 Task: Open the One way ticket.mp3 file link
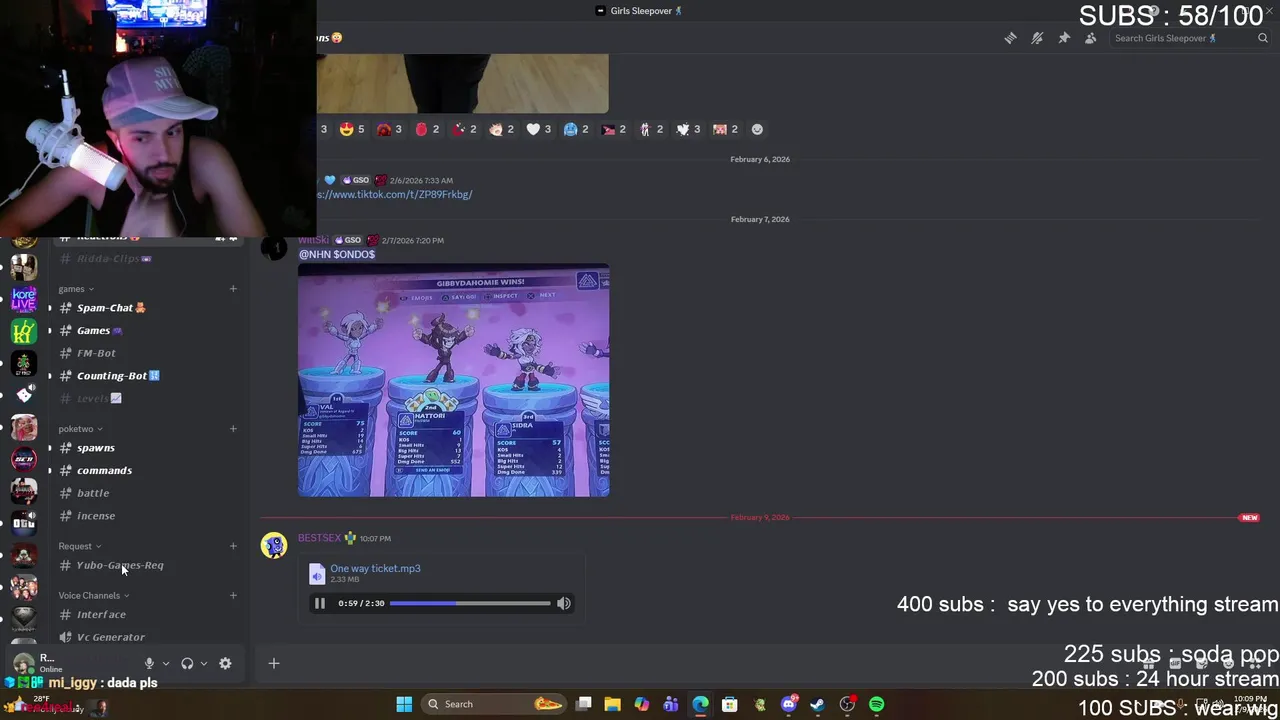[x=375, y=568]
